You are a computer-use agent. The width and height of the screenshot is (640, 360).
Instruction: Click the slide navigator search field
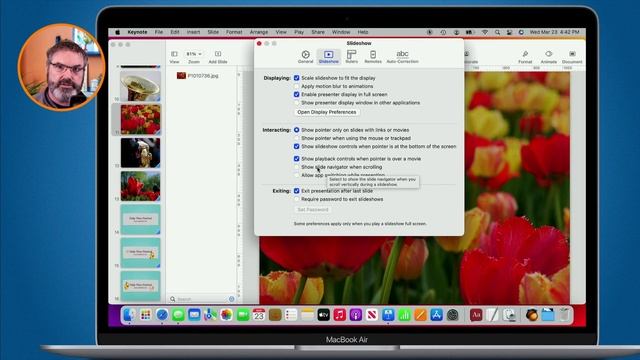click(x=202, y=299)
